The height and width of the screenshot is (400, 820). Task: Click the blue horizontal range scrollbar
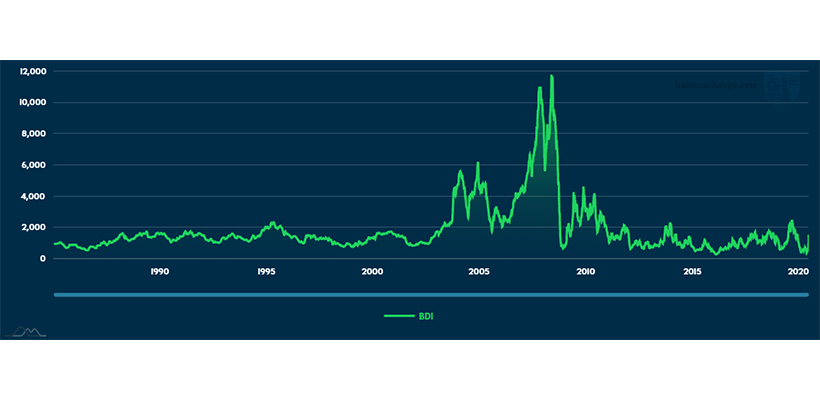[430, 294]
